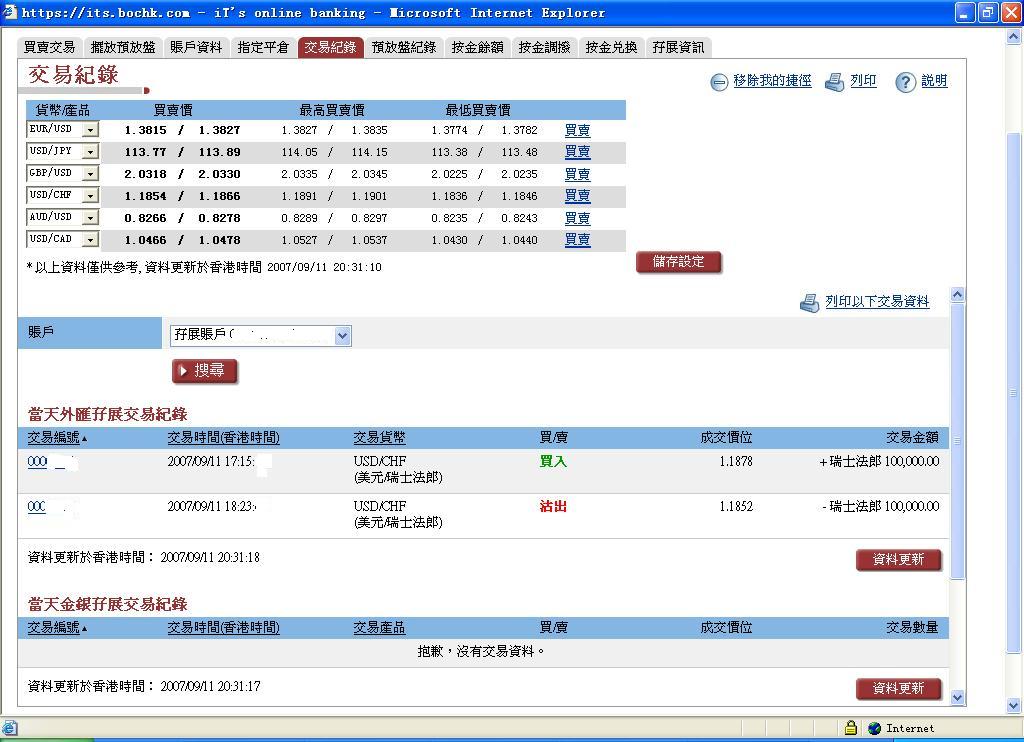Open the 按金餘額 tab

tap(477, 47)
